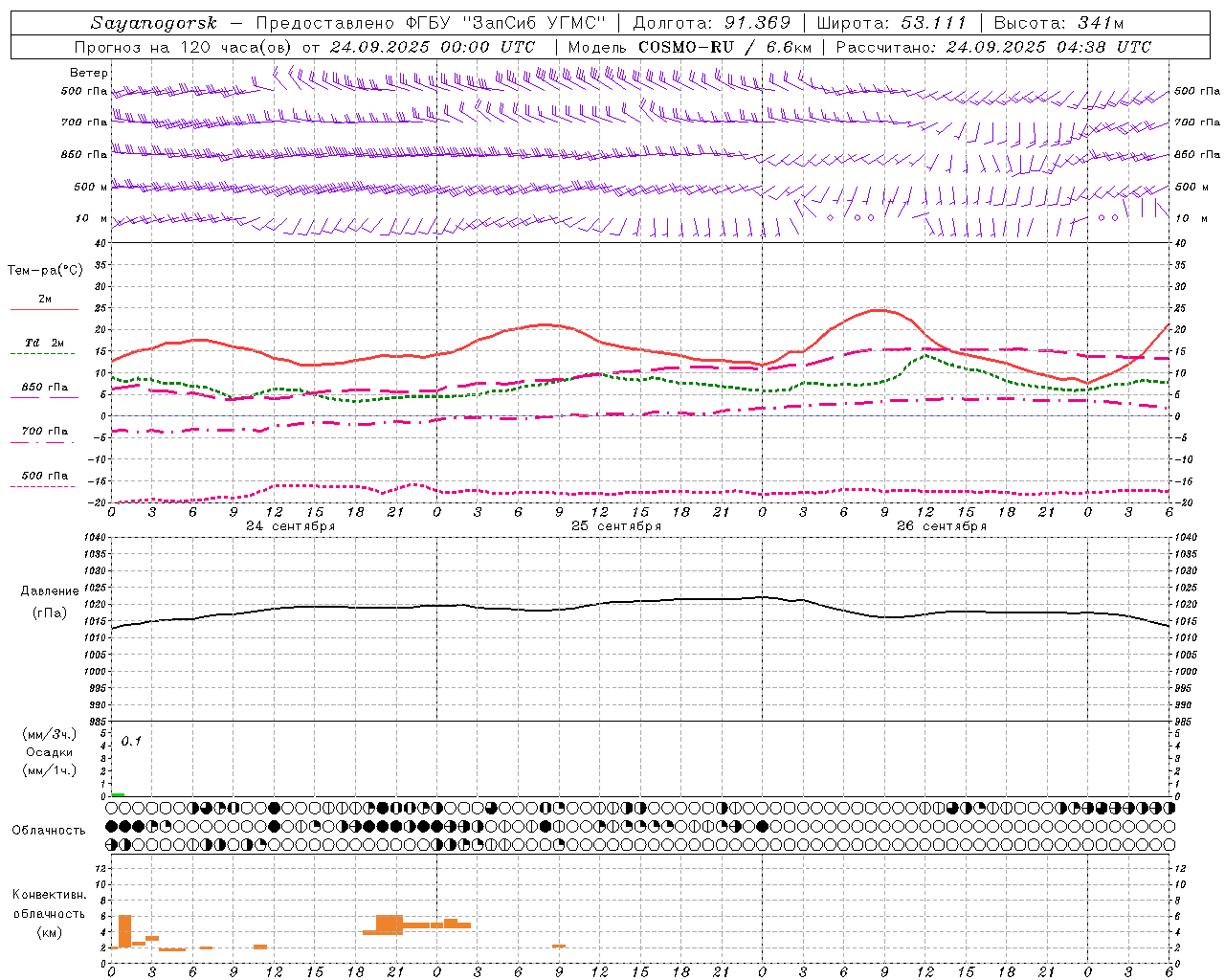Image resolution: width=1225 pixels, height=980 pixels.
Task: Click the '(мм/1ч.)' precipitation unit label
Action: tap(50, 770)
